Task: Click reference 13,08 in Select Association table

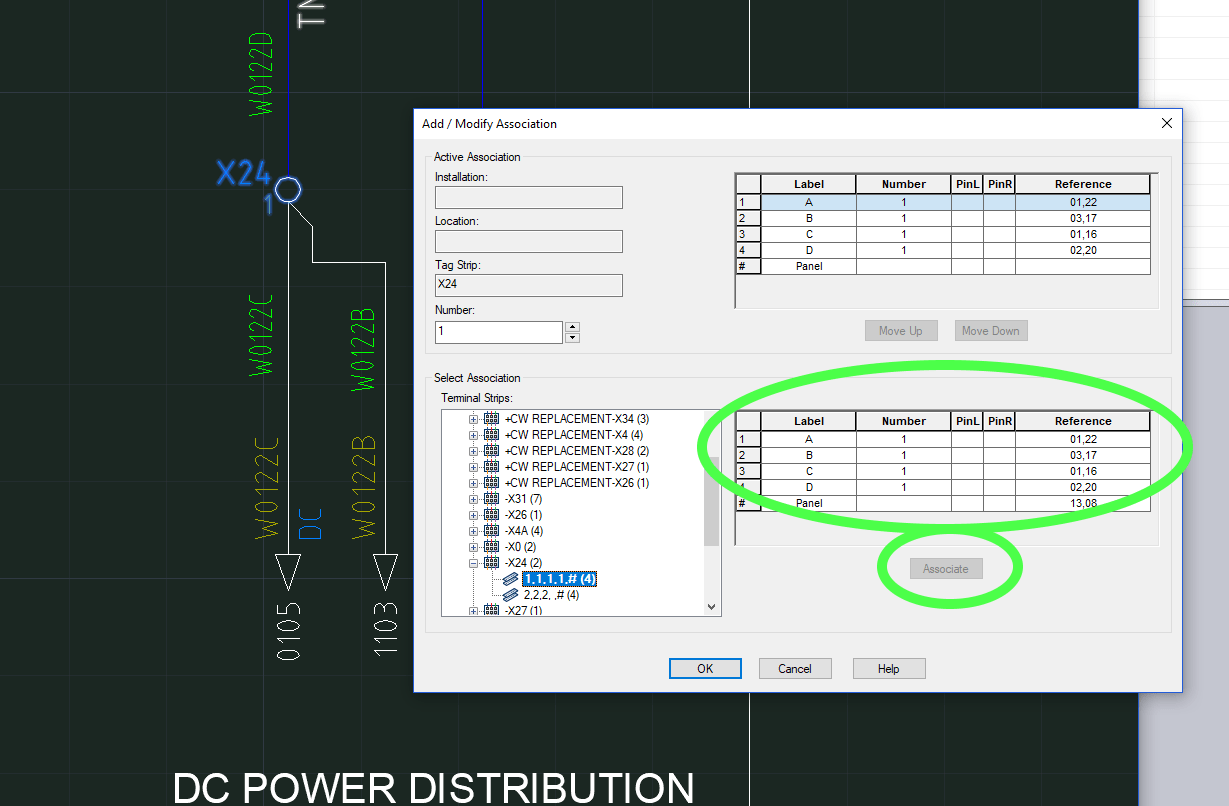Action: coord(1083,503)
